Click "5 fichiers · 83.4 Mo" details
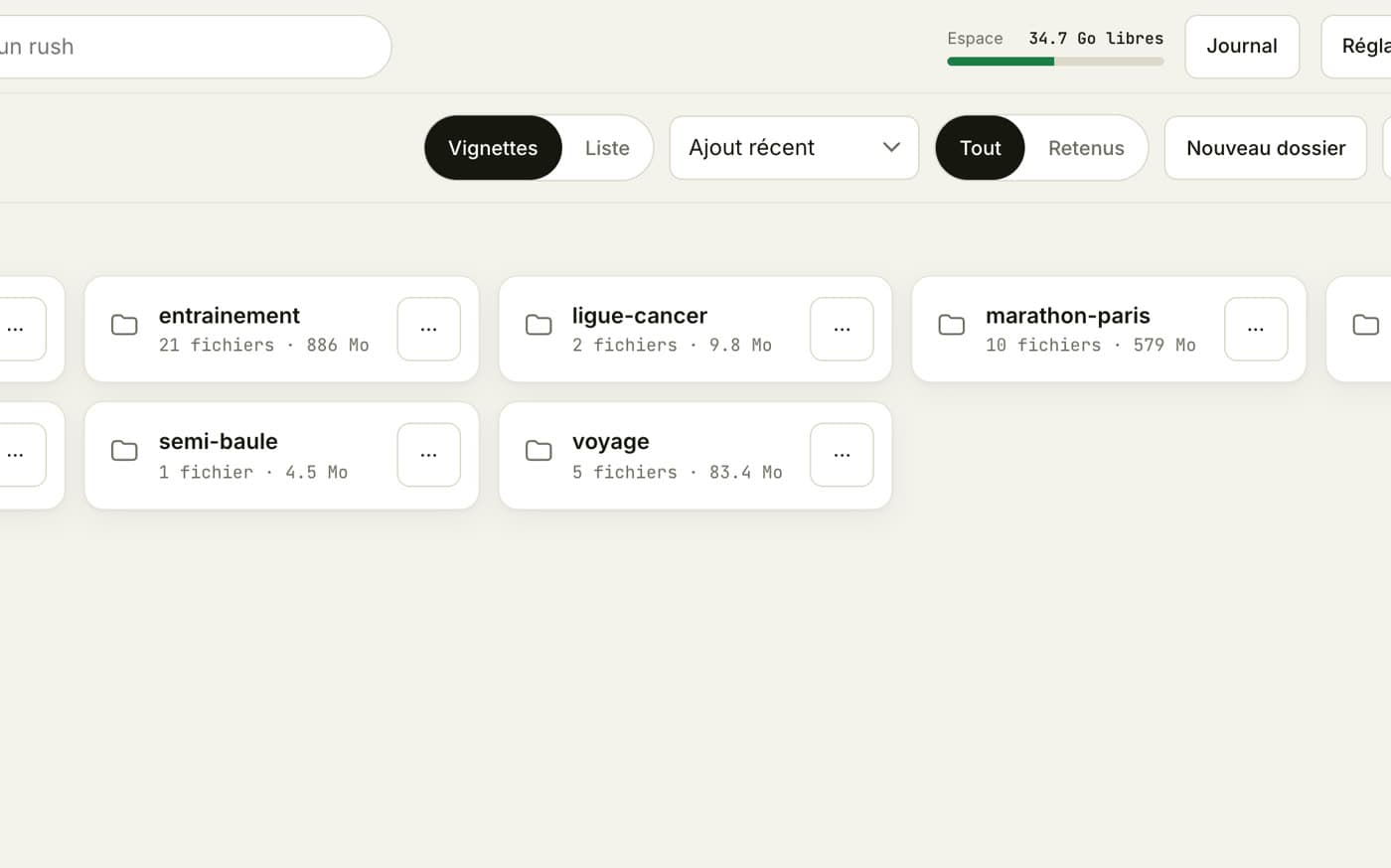The width and height of the screenshot is (1391, 868). click(x=678, y=473)
